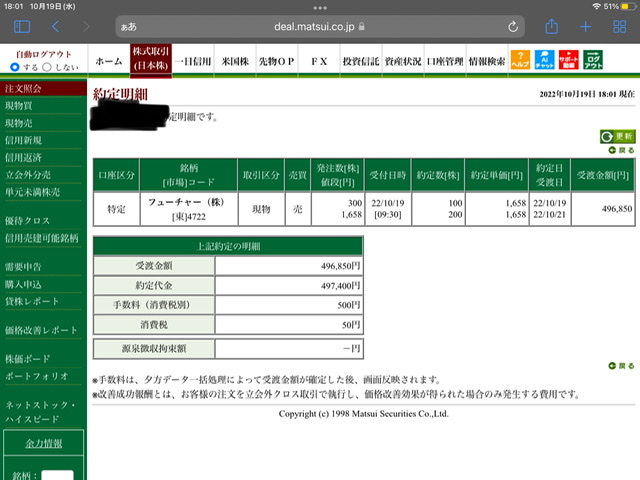
Task: Select 現物売 in the sidebar
Action: (x=19, y=123)
